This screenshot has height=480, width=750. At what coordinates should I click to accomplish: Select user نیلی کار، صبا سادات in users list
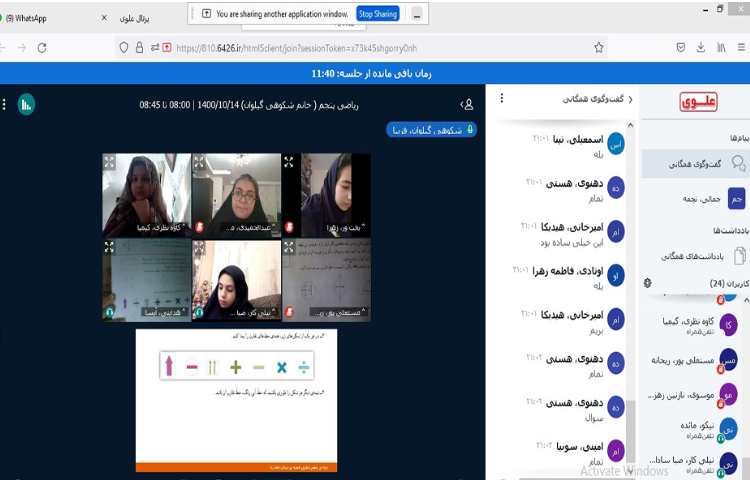point(695,464)
